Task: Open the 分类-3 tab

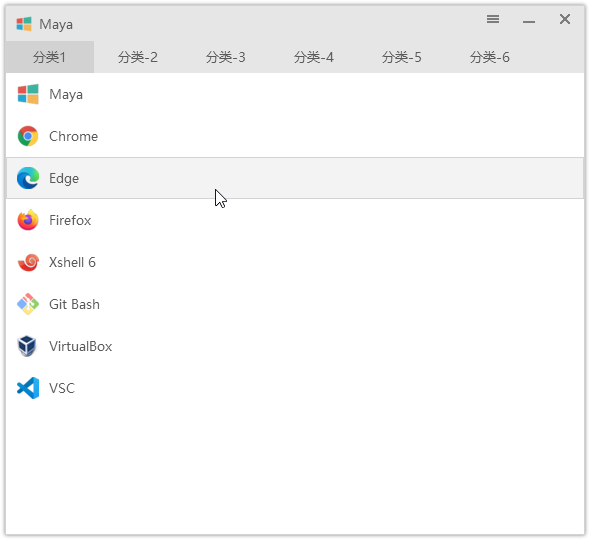Action: point(226,57)
